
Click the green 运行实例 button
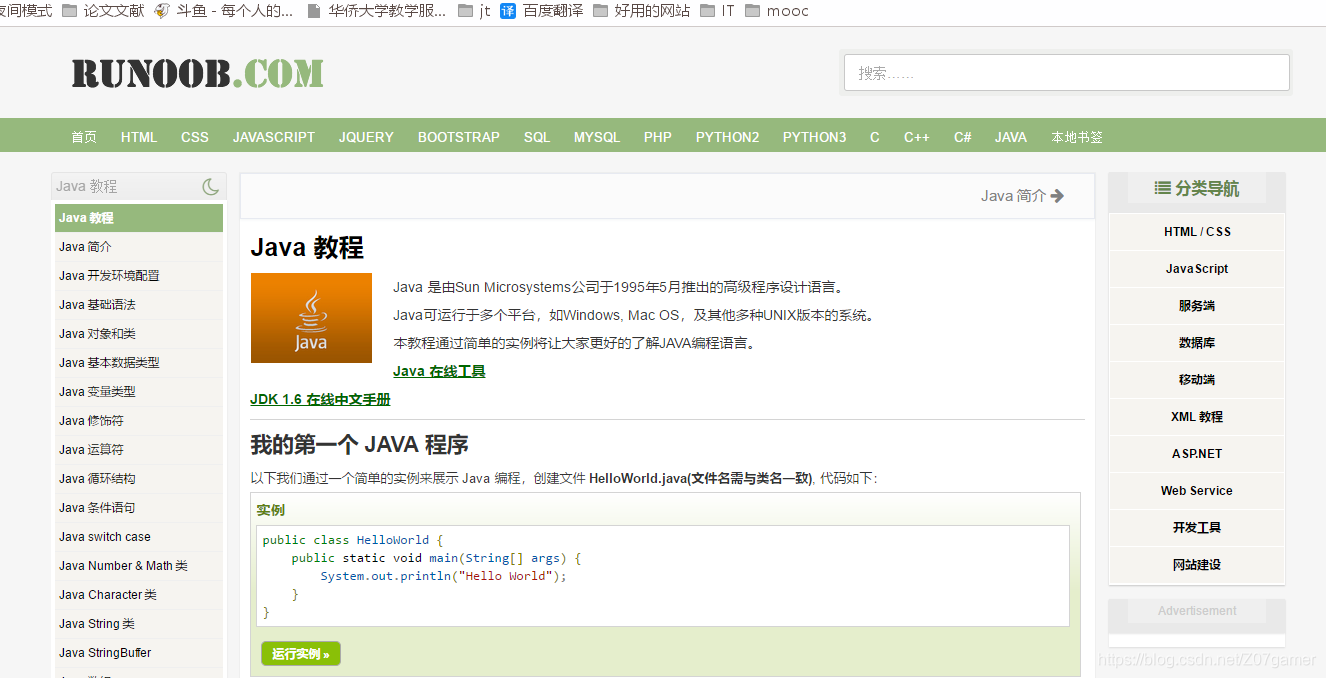(301, 654)
